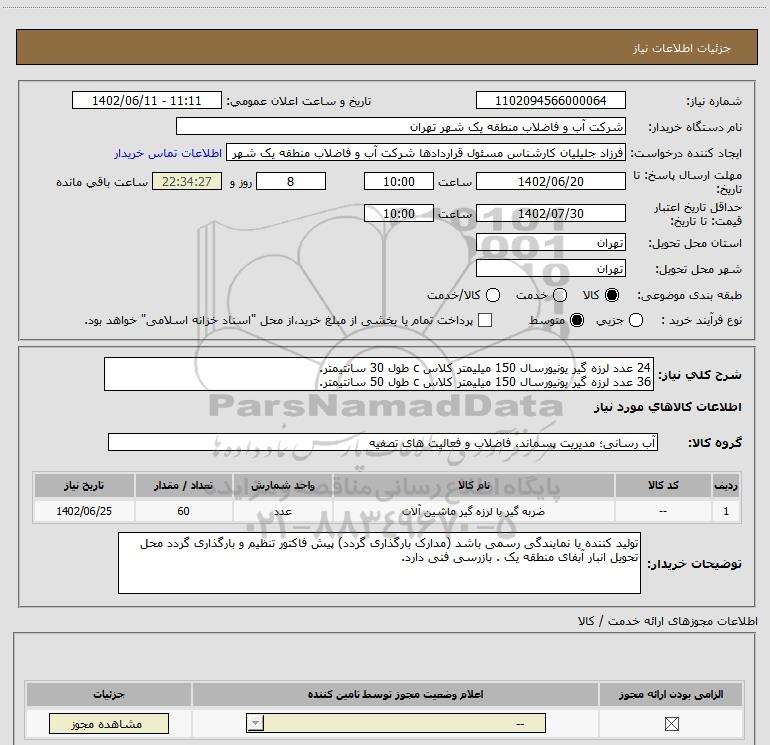
Task: Click the تاریخ نیاز column header
Action: (84, 485)
